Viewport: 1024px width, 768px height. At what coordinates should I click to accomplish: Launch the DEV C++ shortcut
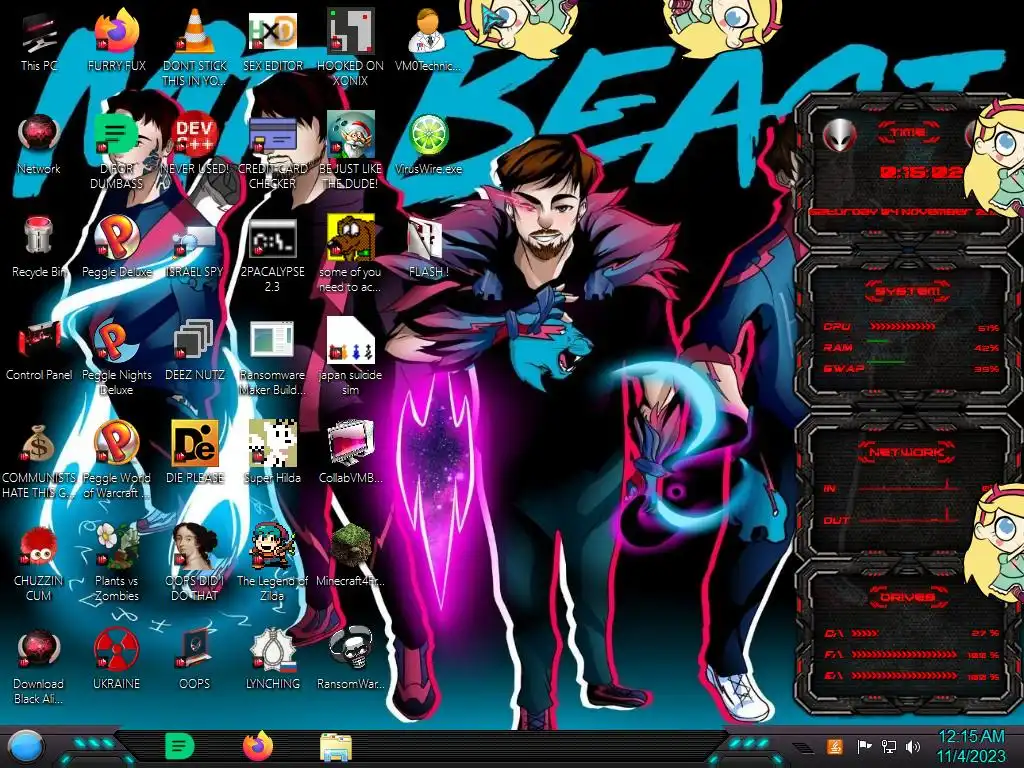[x=195, y=135]
